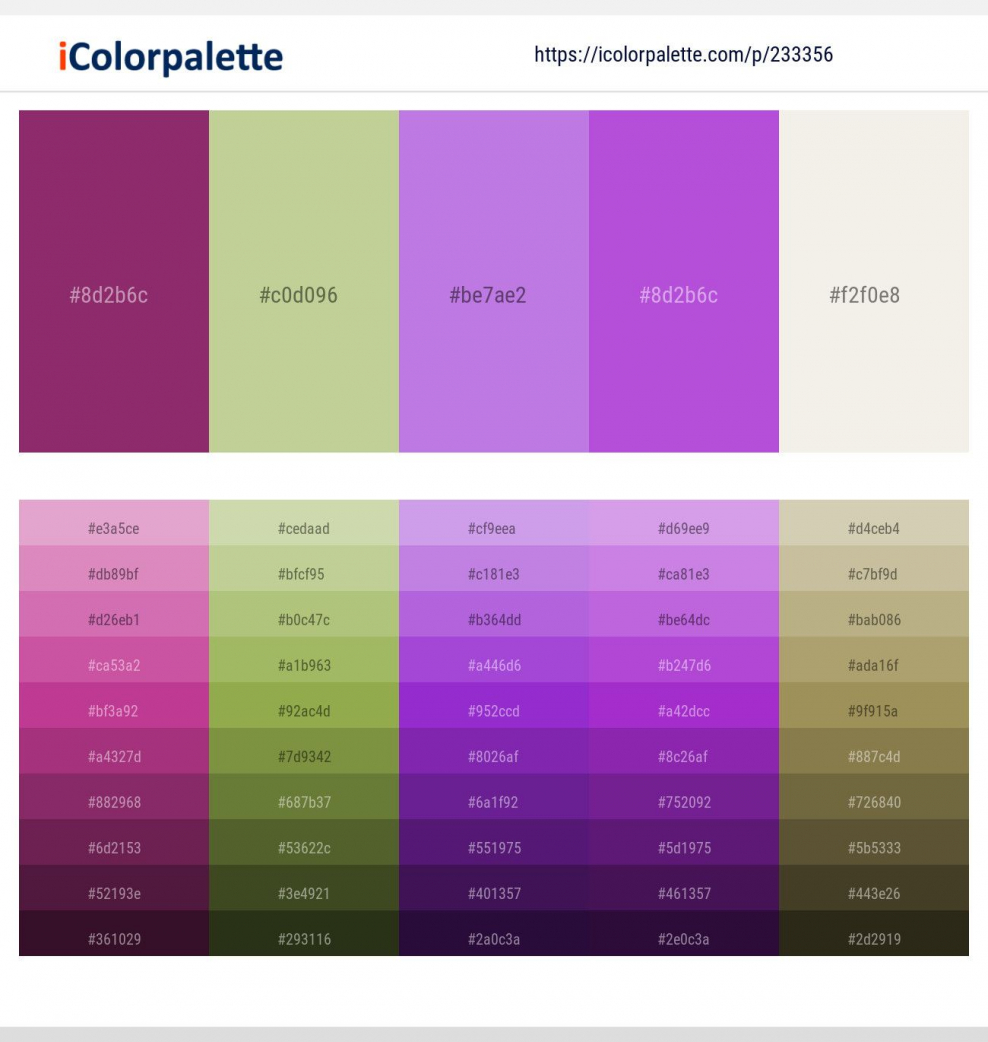Click the #752092 deep purple shade
The height and width of the screenshot is (1042, 988).
(x=683, y=802)
